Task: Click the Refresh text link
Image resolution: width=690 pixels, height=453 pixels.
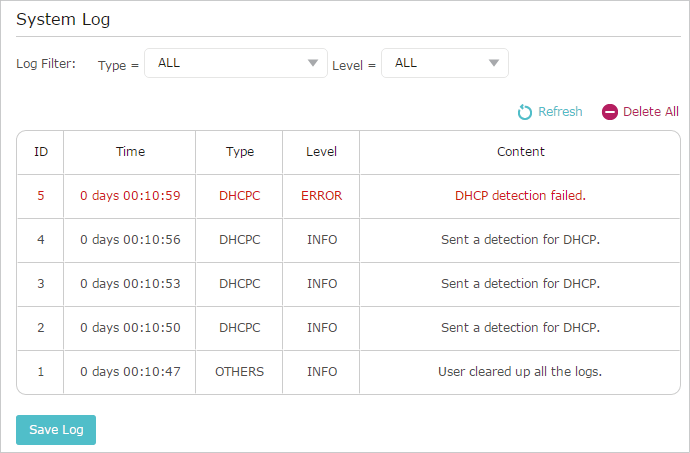Action: [560, 112]
